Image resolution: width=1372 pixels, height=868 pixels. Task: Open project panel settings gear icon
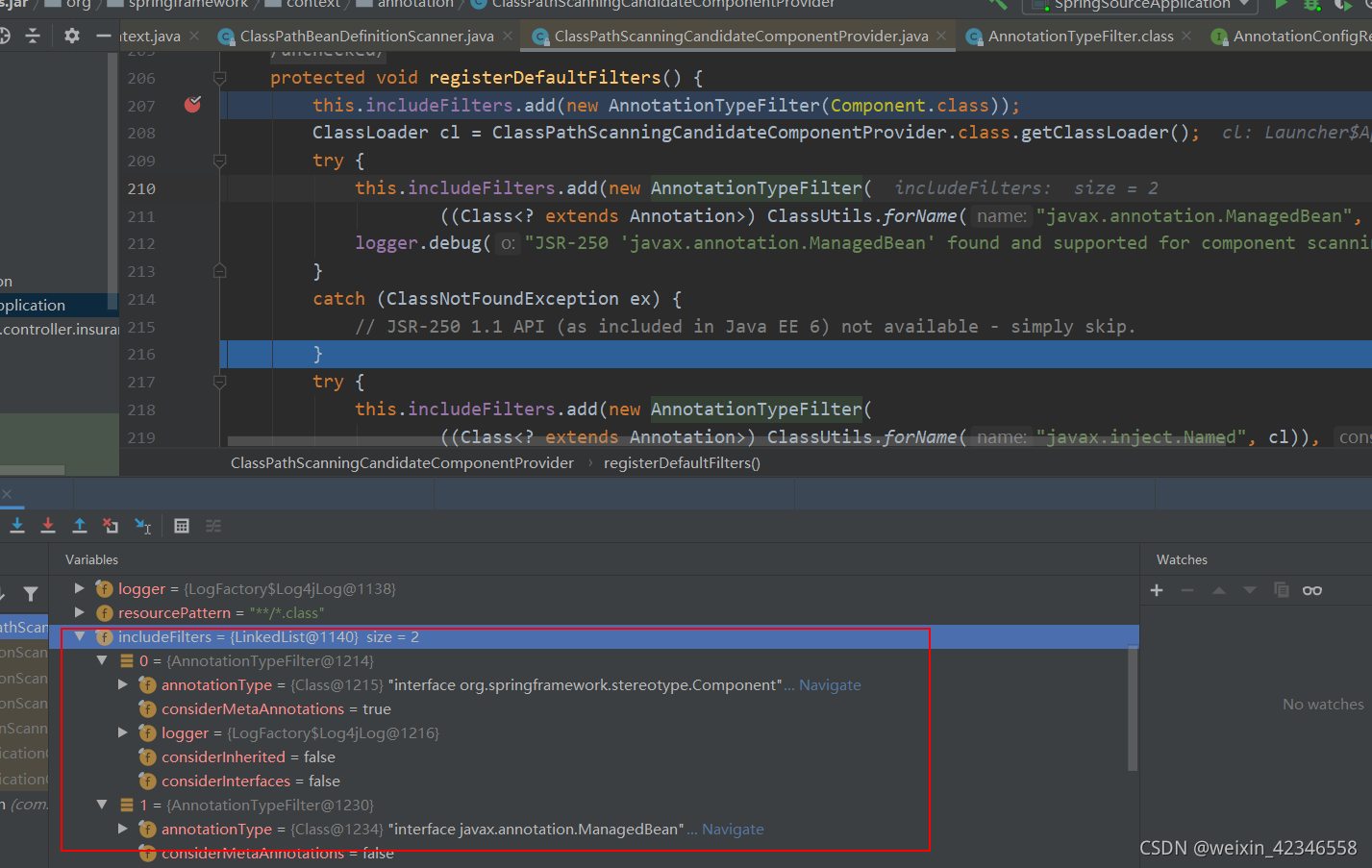[72, 36]
